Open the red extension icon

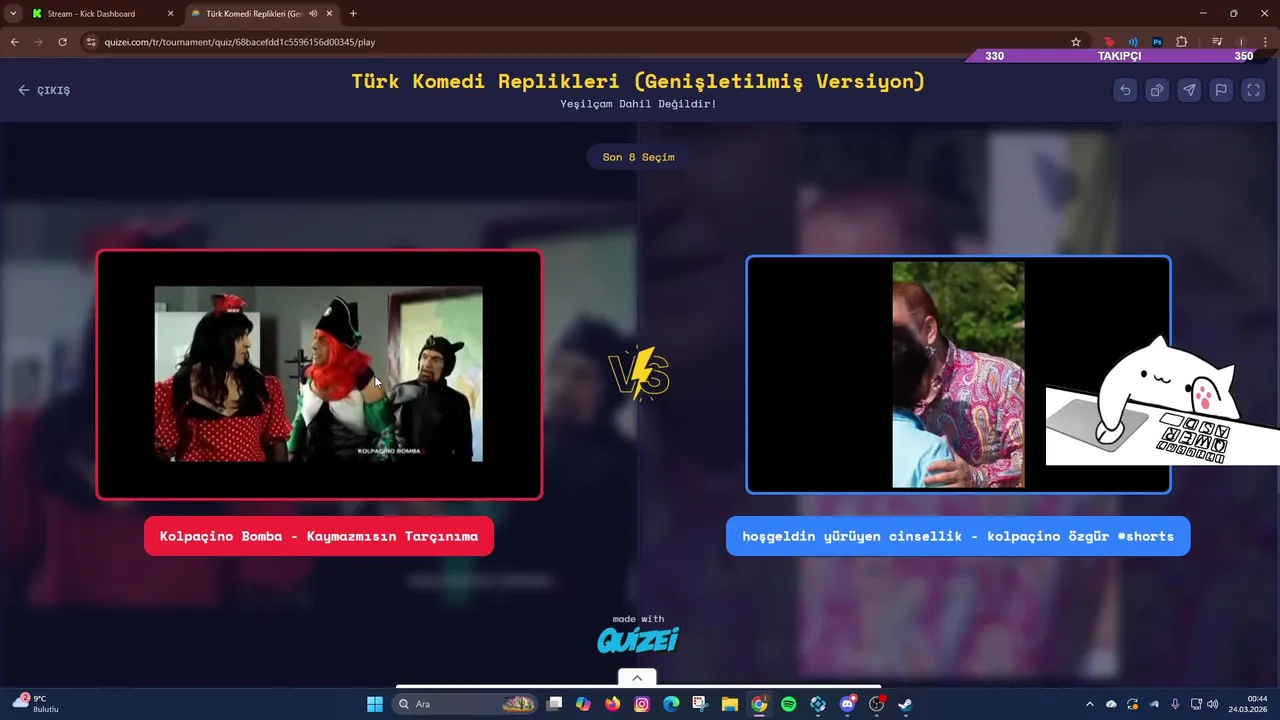[x=1109, y=42]
